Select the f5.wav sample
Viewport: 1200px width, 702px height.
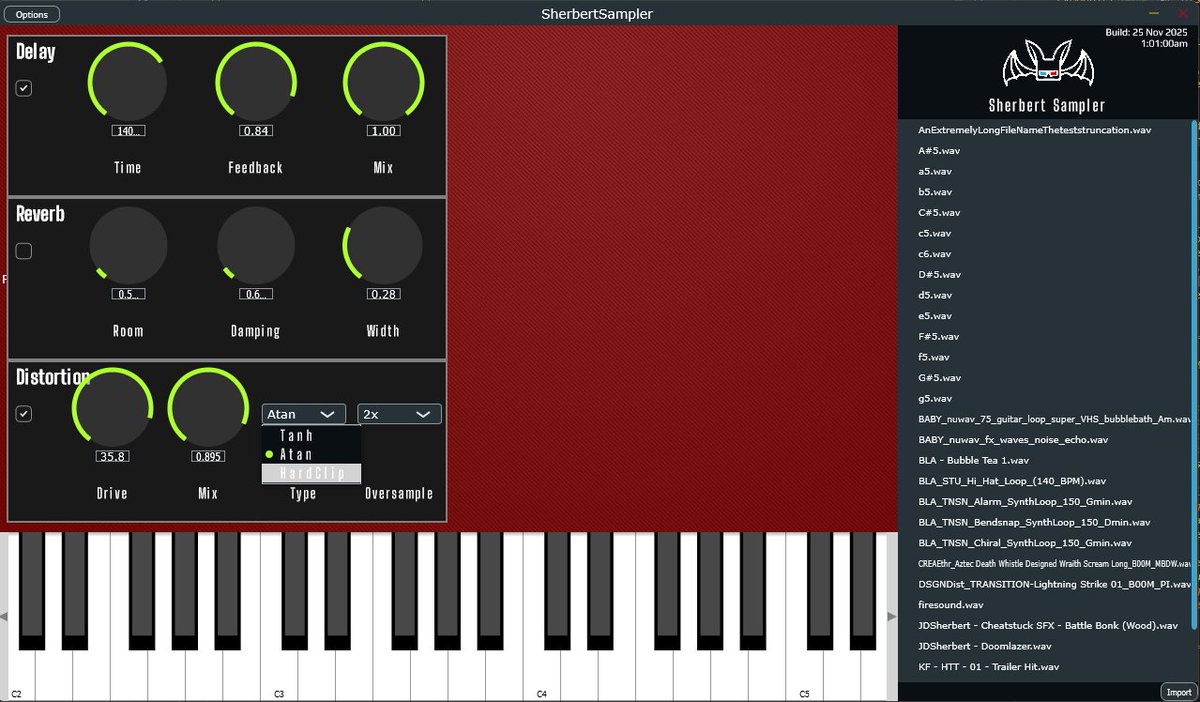click(x=1045, y=357)
